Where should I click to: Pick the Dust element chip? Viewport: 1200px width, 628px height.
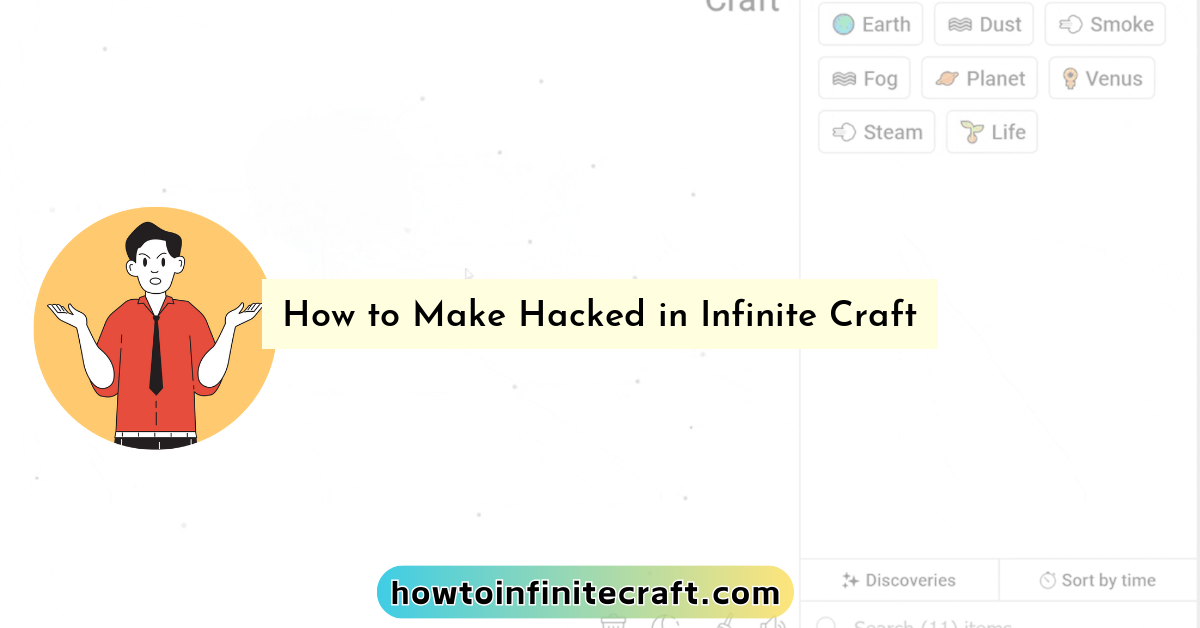tap(984, 24)
